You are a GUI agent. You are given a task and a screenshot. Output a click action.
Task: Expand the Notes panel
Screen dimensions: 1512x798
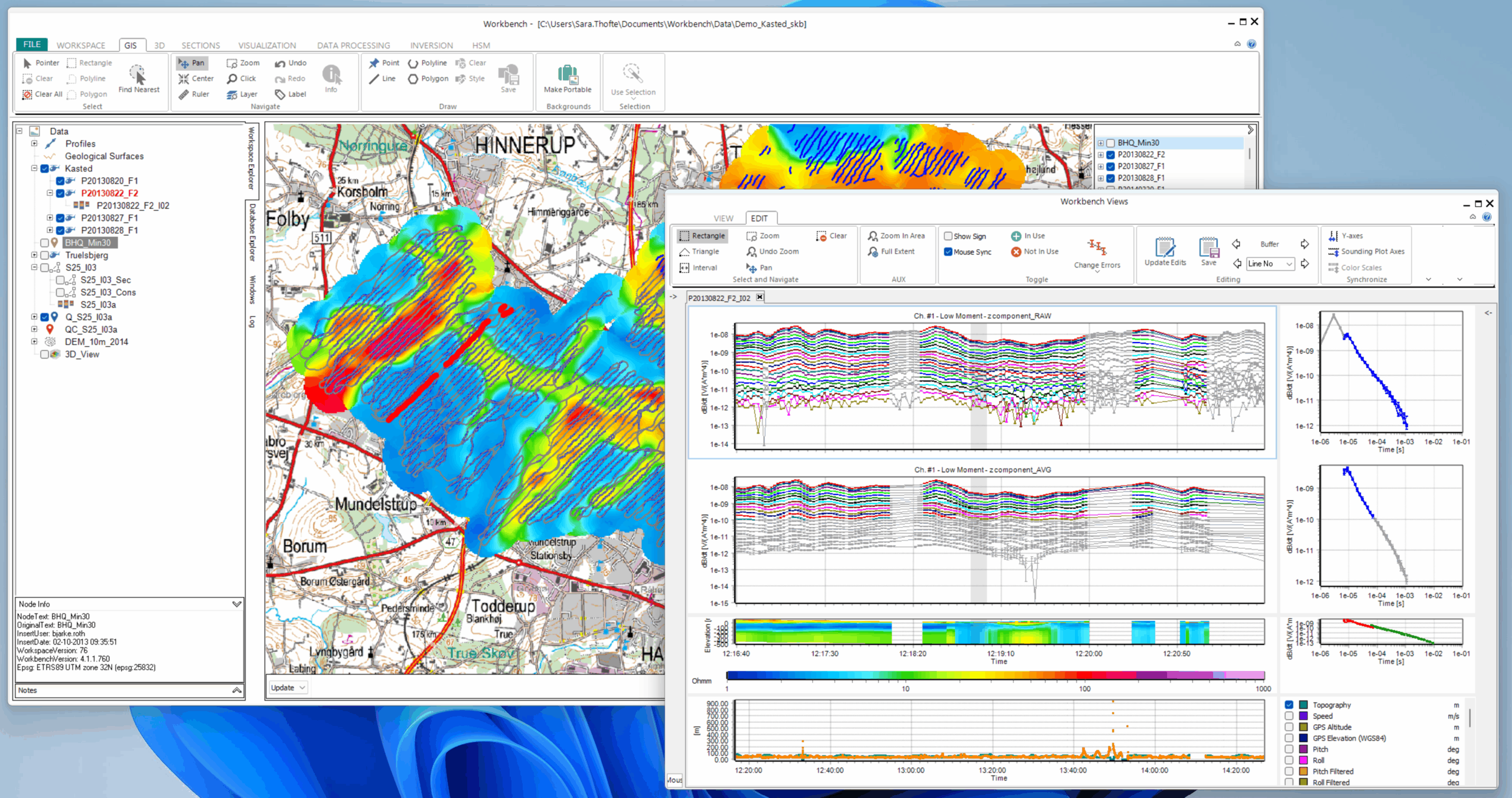click(237, 690)
